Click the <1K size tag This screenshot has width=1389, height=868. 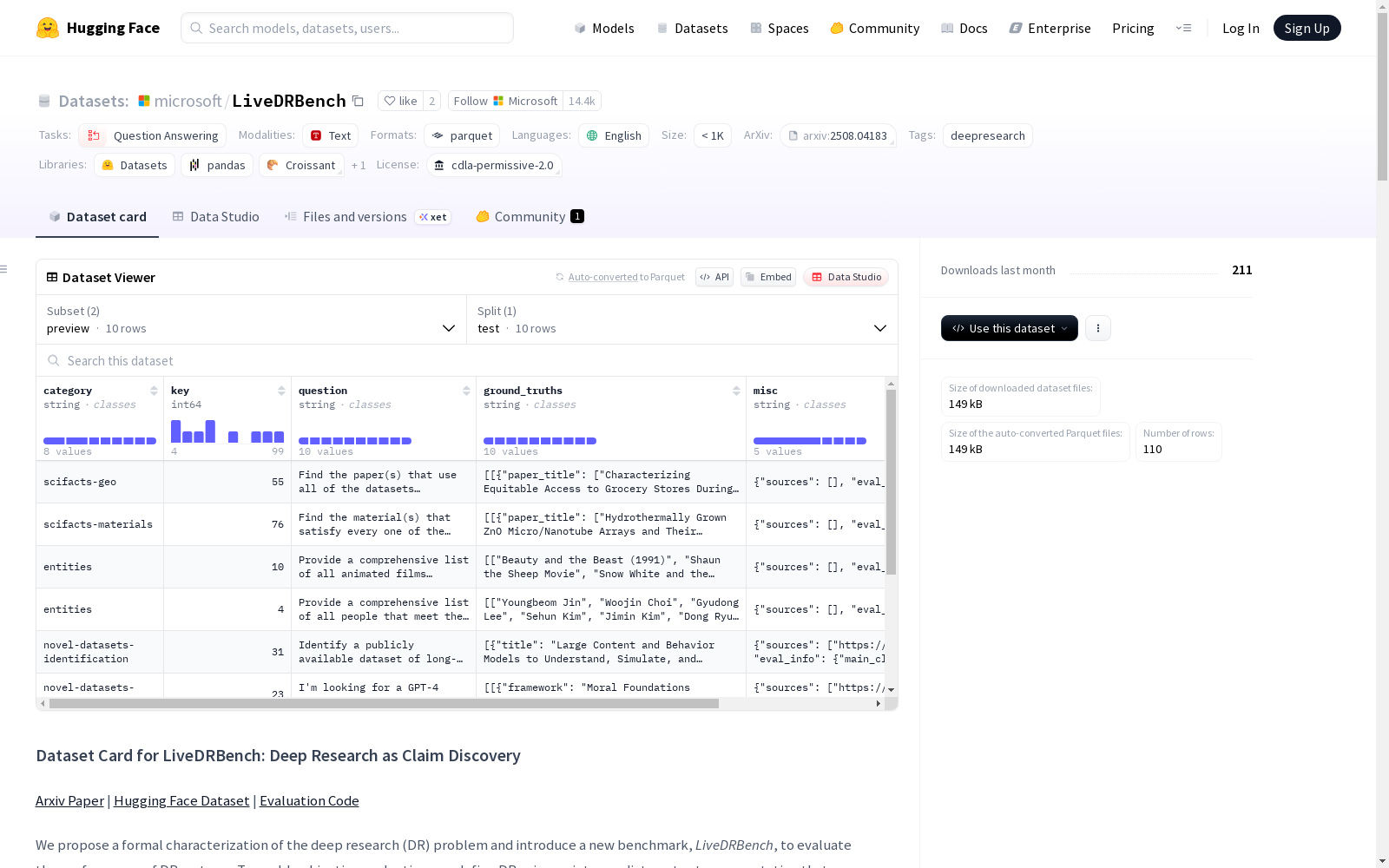(713, 135)
